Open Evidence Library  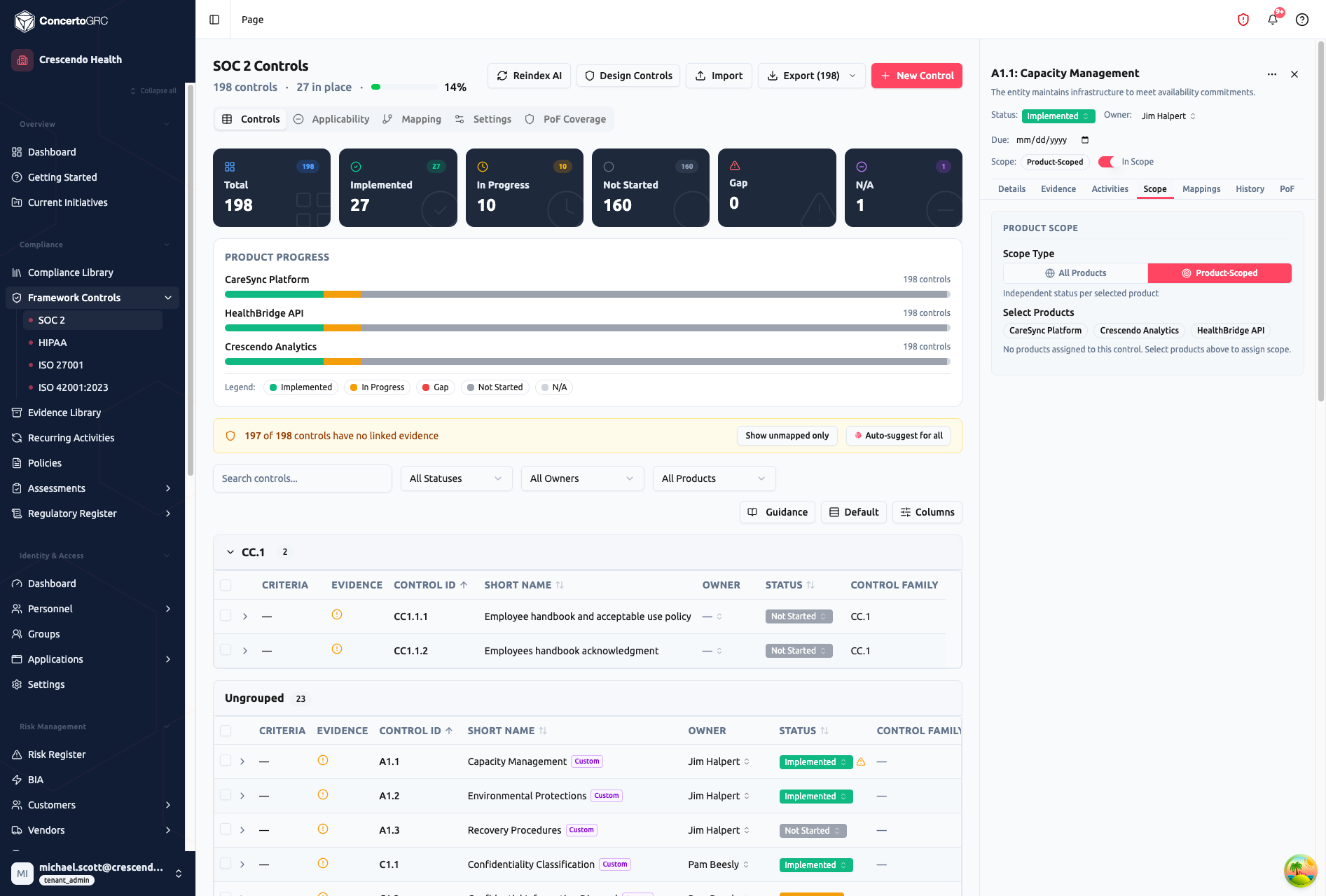click(64, 413)
